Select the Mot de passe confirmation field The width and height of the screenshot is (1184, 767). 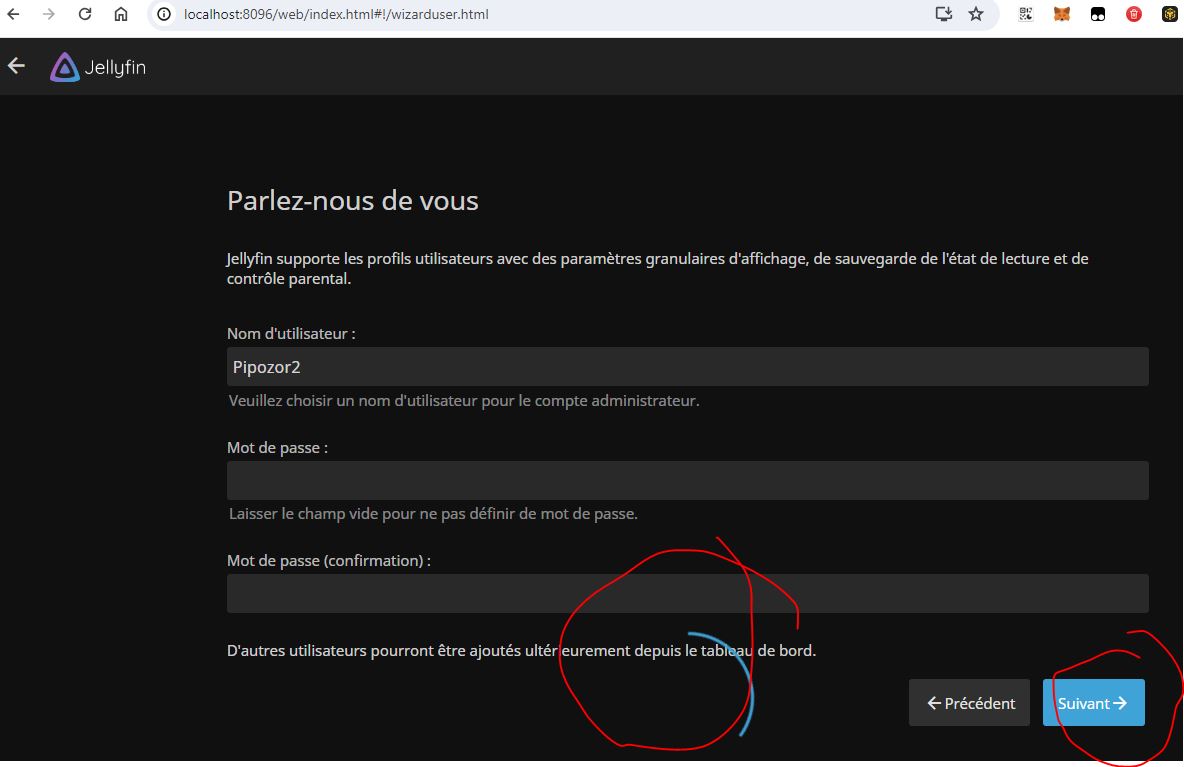[x=687, y=593]
